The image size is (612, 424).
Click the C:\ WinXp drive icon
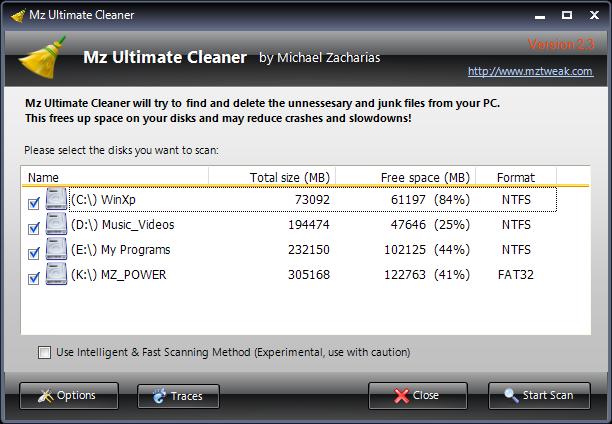click(x=54, y=200)
